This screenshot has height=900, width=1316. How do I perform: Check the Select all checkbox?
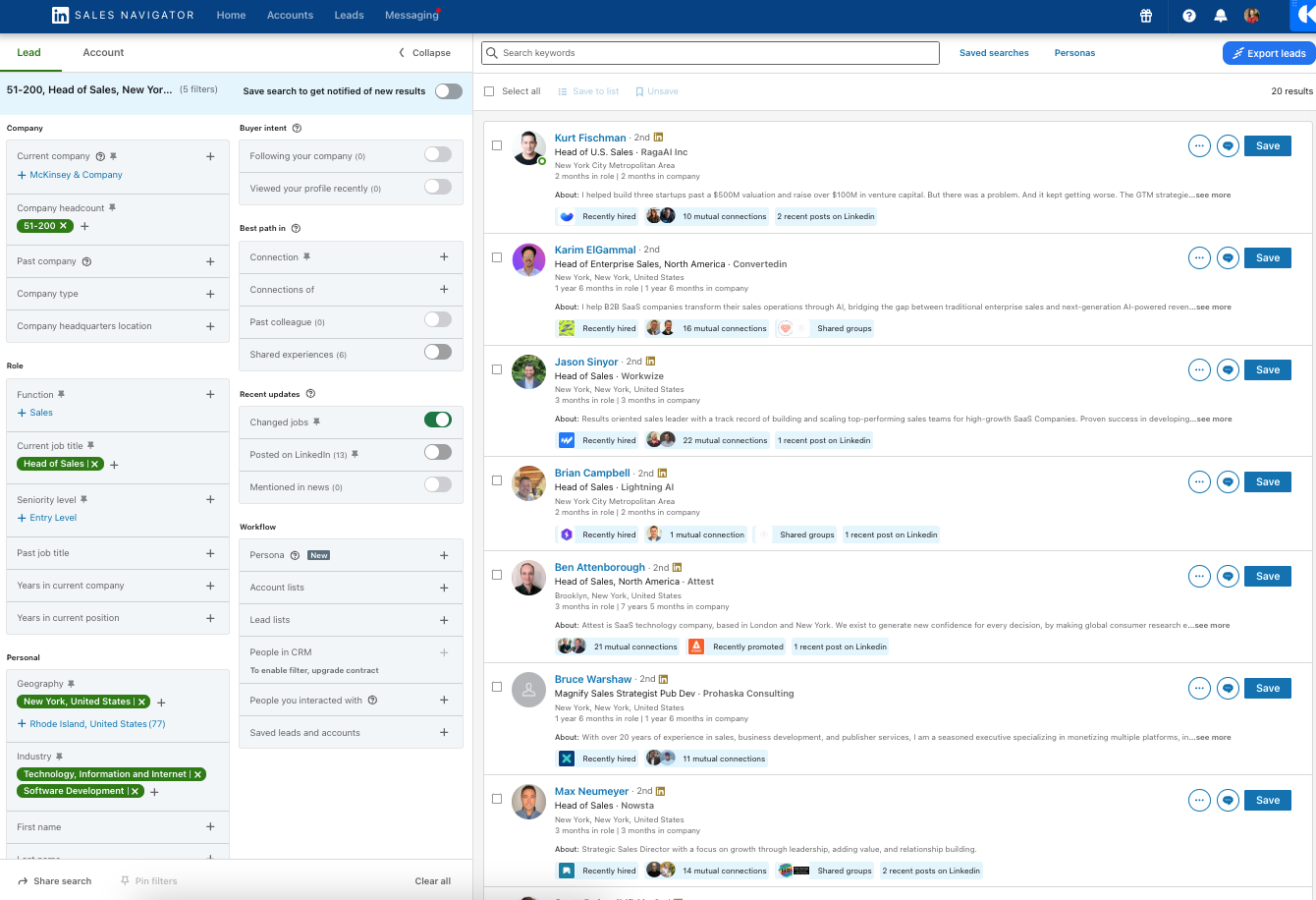pyautogui.click(x=489, y=91)
